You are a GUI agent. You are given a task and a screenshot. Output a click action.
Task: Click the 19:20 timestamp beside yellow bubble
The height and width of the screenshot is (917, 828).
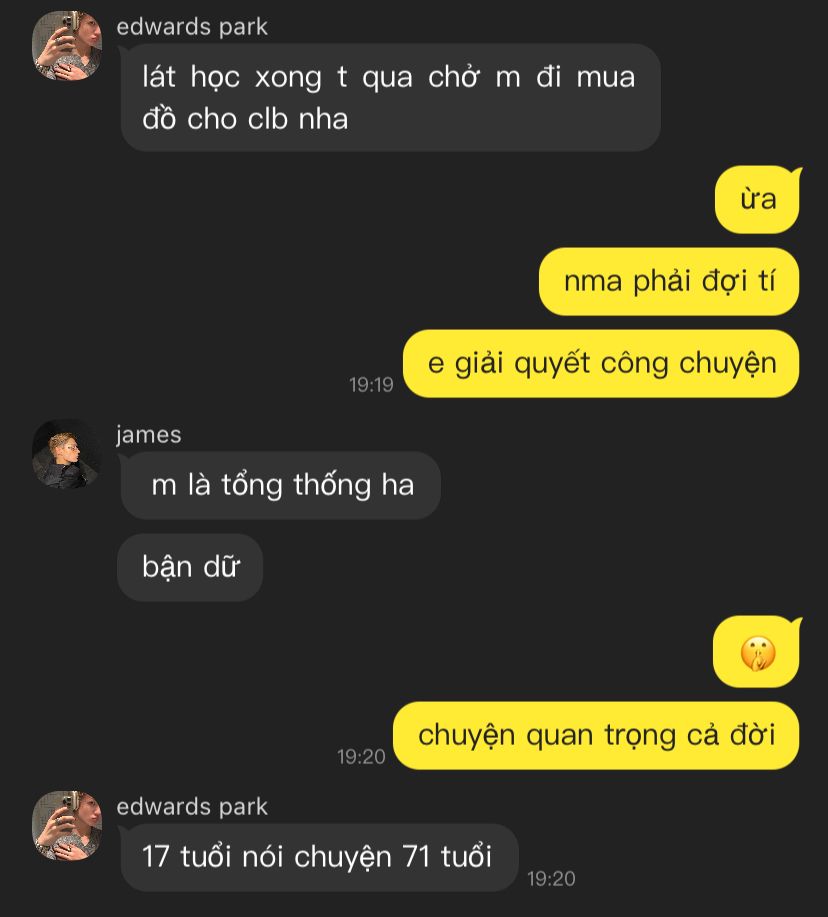pyautogui.click(x=361, y=757)
